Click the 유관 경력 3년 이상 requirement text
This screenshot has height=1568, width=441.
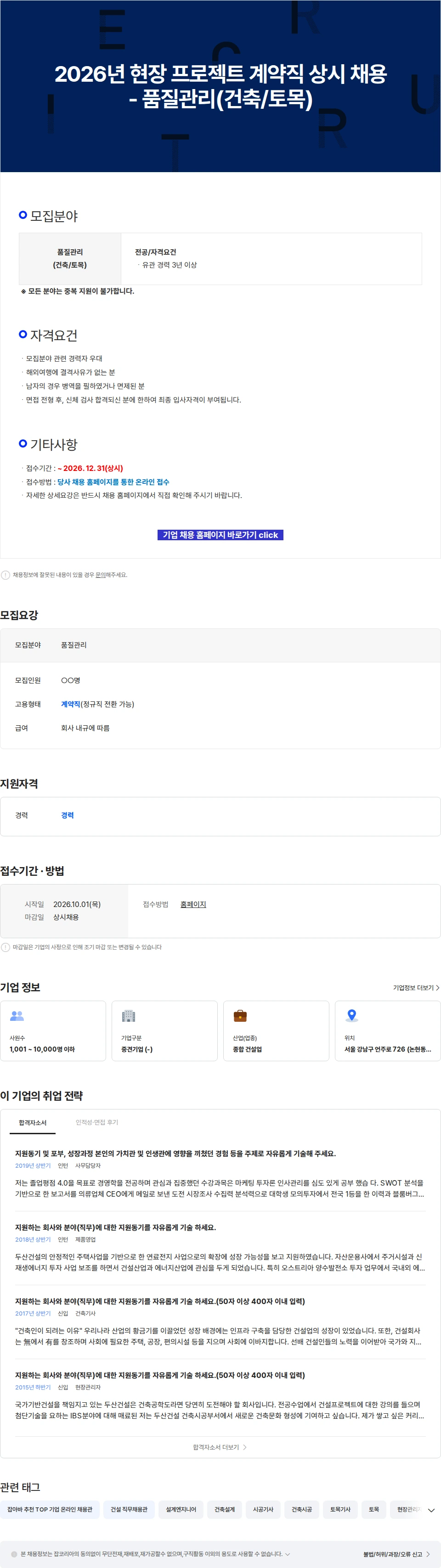(170, 265)
